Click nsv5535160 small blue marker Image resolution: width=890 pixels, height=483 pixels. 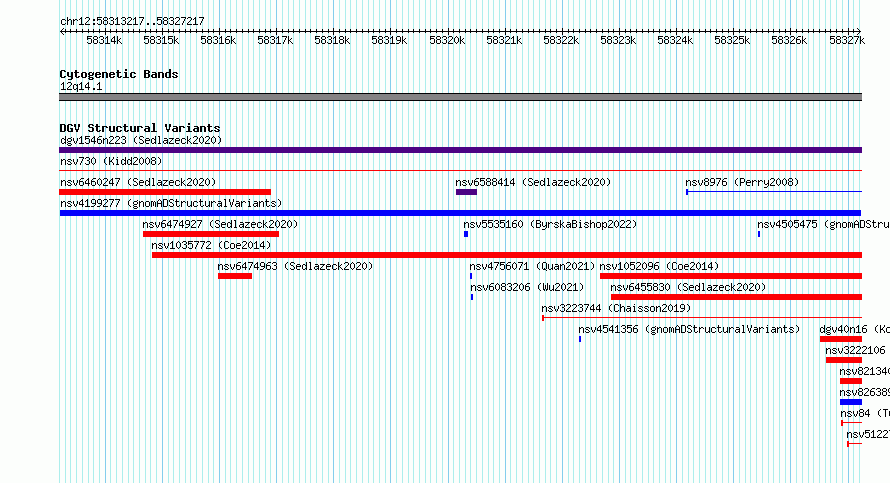pos(466,234)
